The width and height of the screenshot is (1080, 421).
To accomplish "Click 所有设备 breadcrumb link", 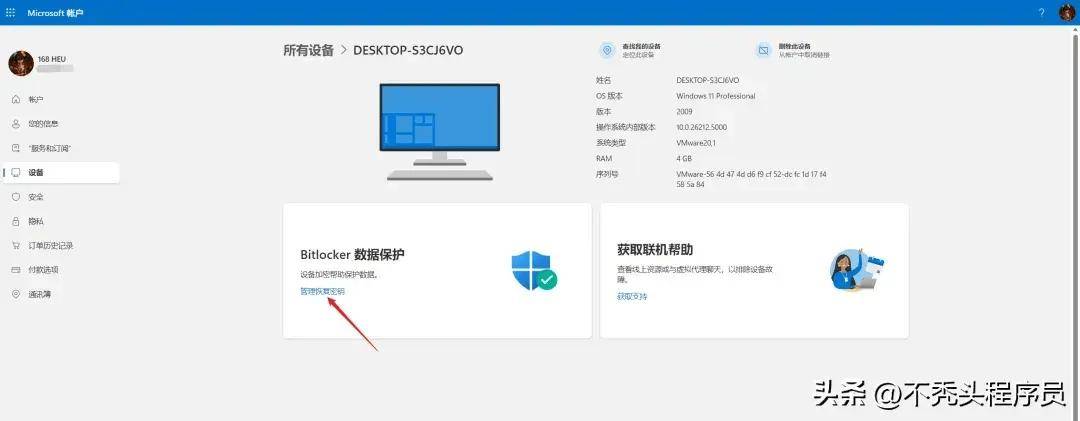I will [x=308, y=50].
